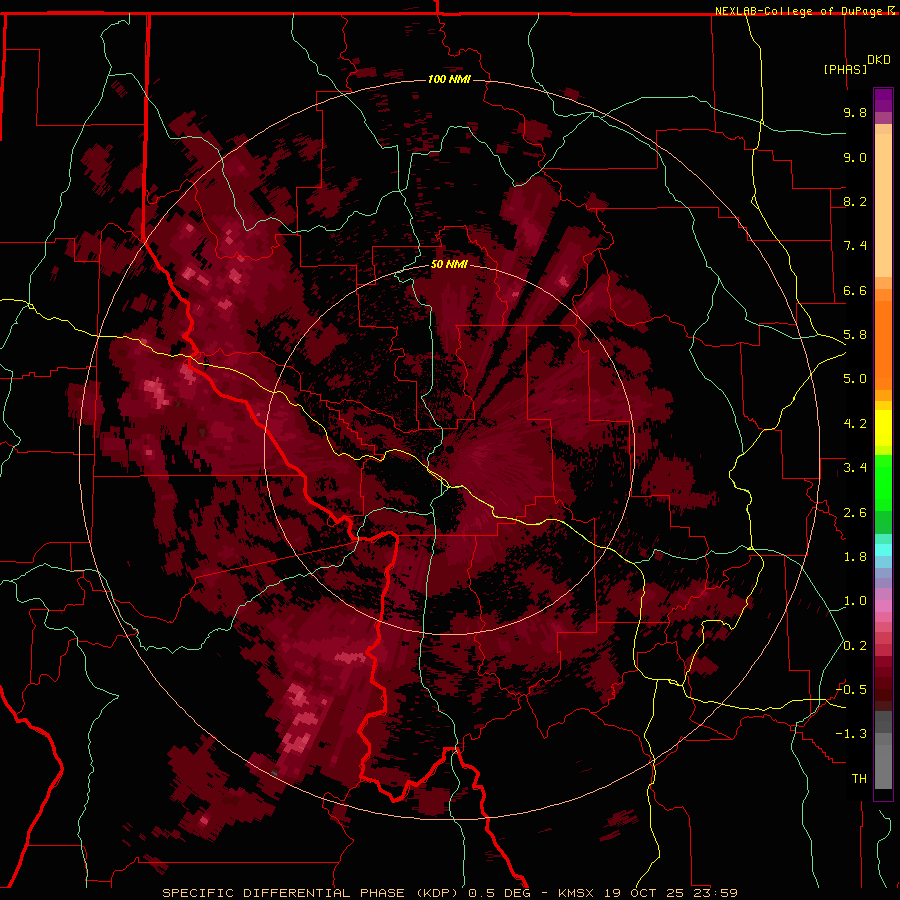This screenshot has width=900, height=900.
Task: Select the 7.4 value on the legend
Action: pyautogui.click(x=855, y=246)
